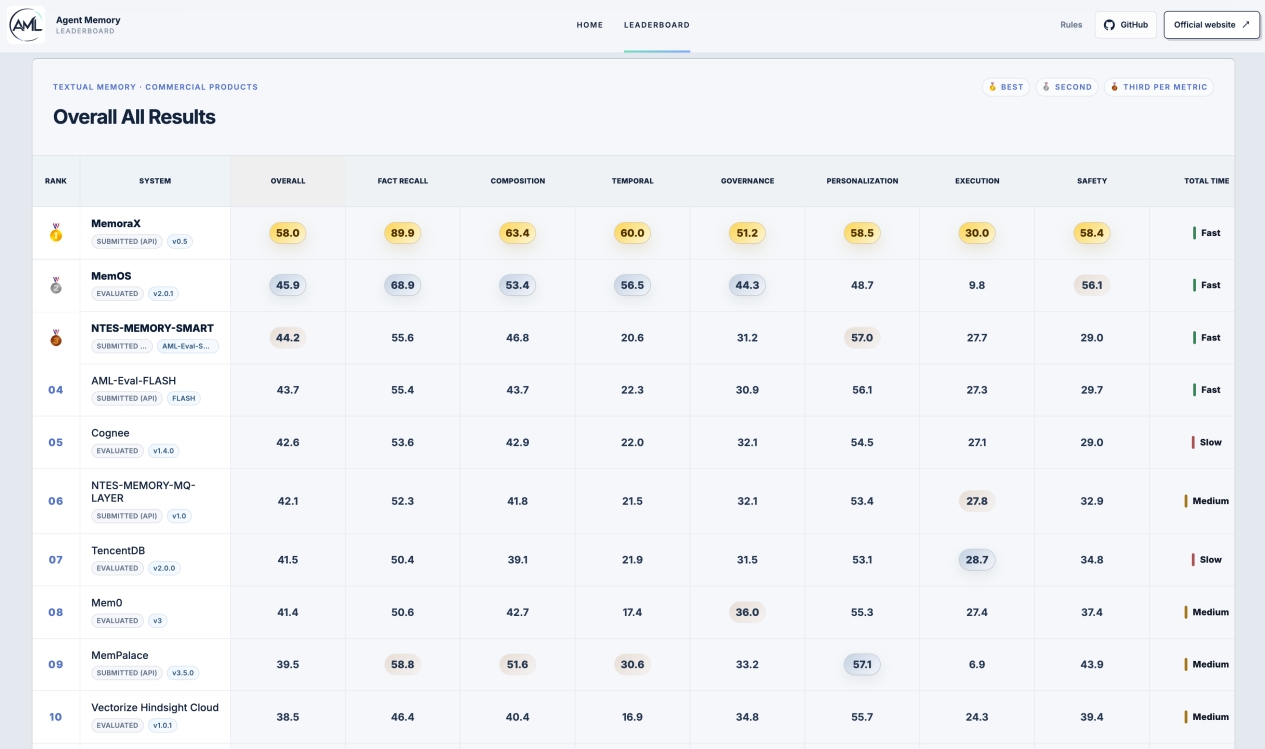Click MemPalace safety score 43.9
This screenshot has width=1265, height=749.
1092,664
